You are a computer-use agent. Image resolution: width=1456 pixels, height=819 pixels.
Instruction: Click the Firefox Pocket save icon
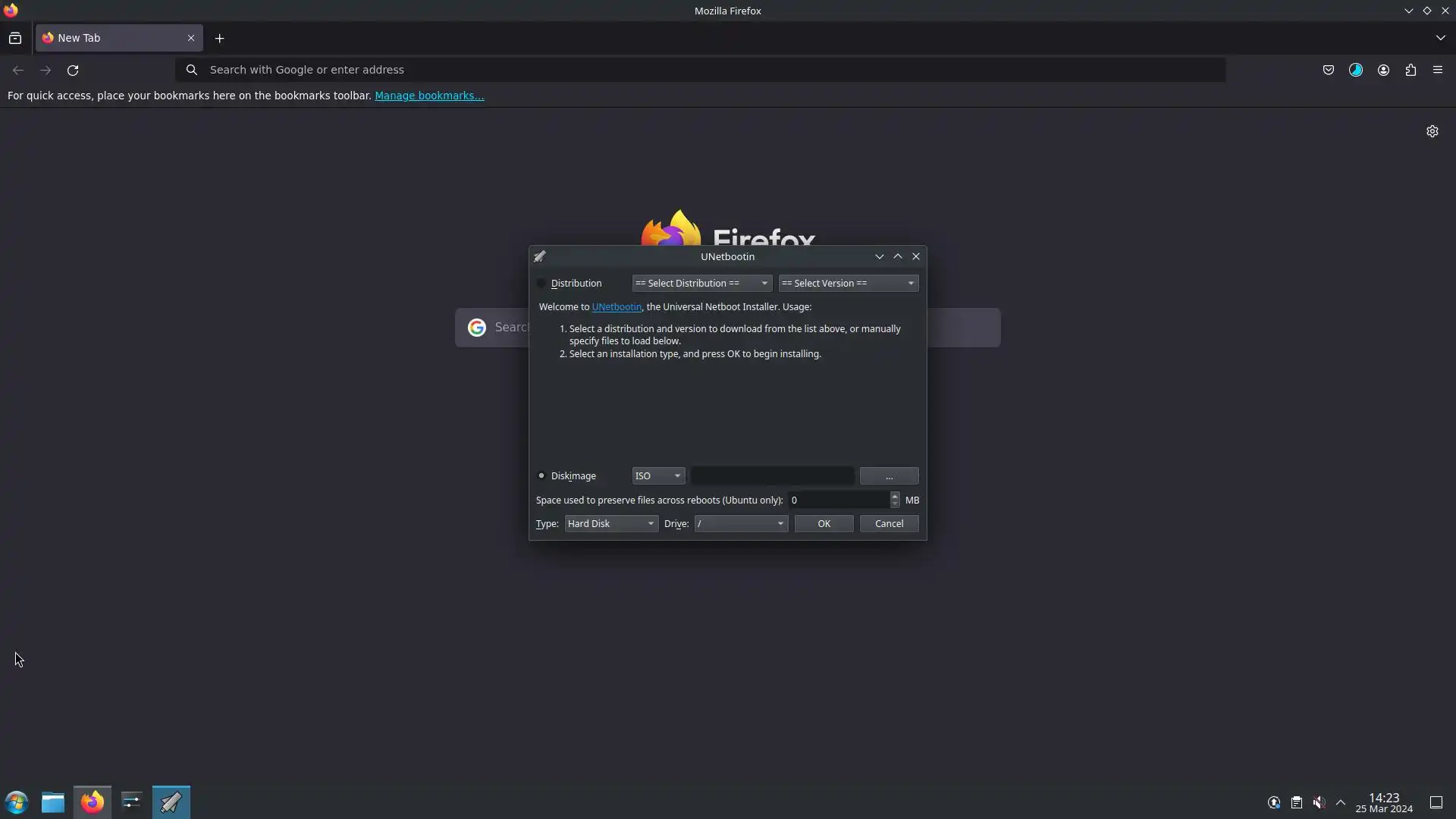tap(1328, 70)
